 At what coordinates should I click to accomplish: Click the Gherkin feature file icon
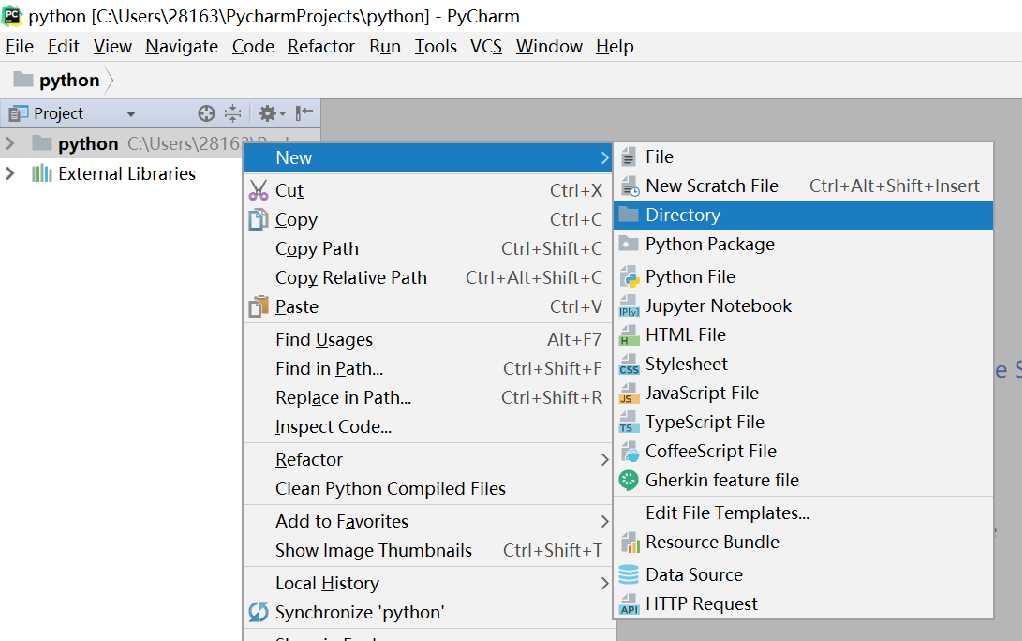coord(628,480)
